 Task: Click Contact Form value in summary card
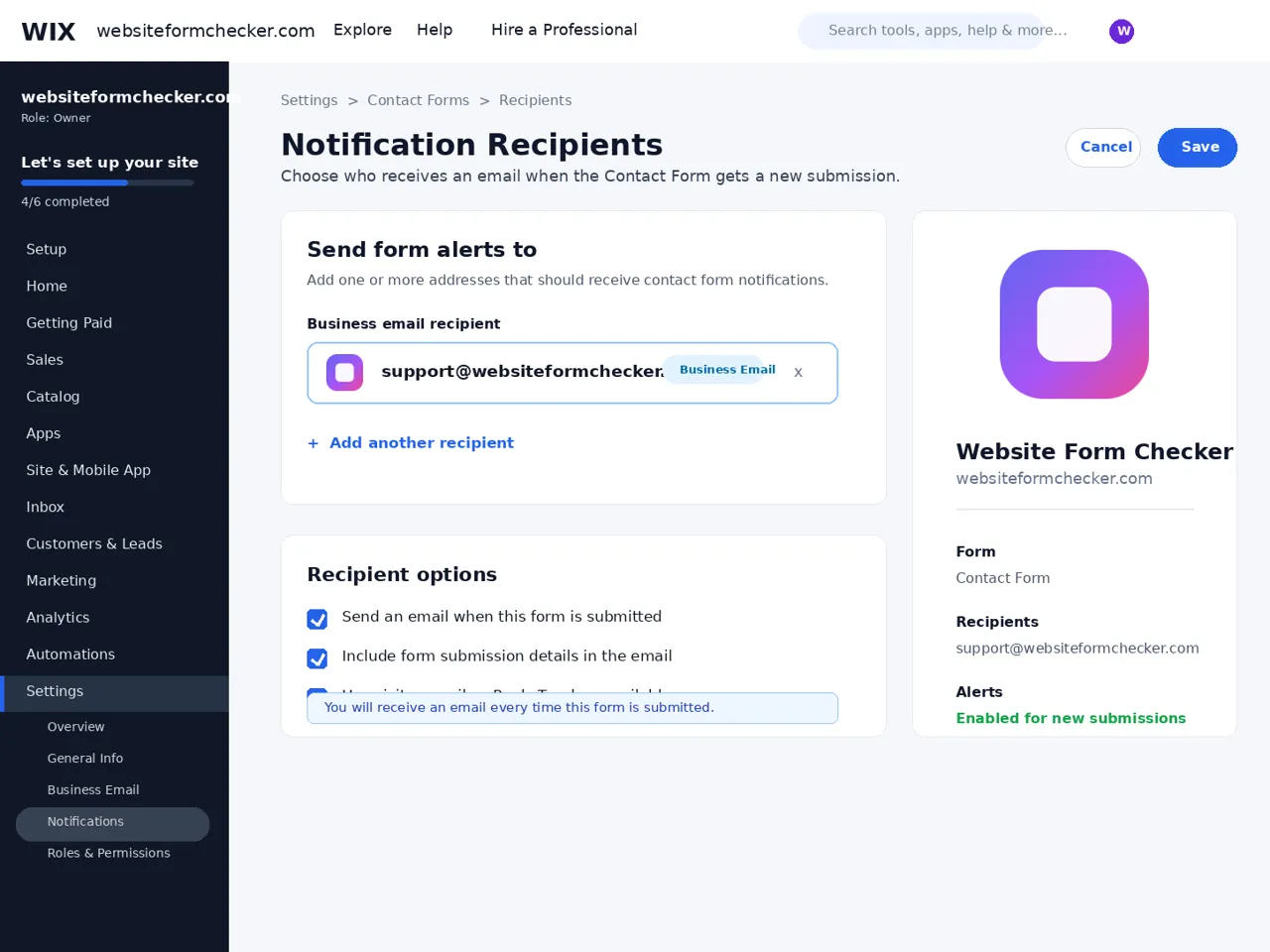[x=1002, y=578]
